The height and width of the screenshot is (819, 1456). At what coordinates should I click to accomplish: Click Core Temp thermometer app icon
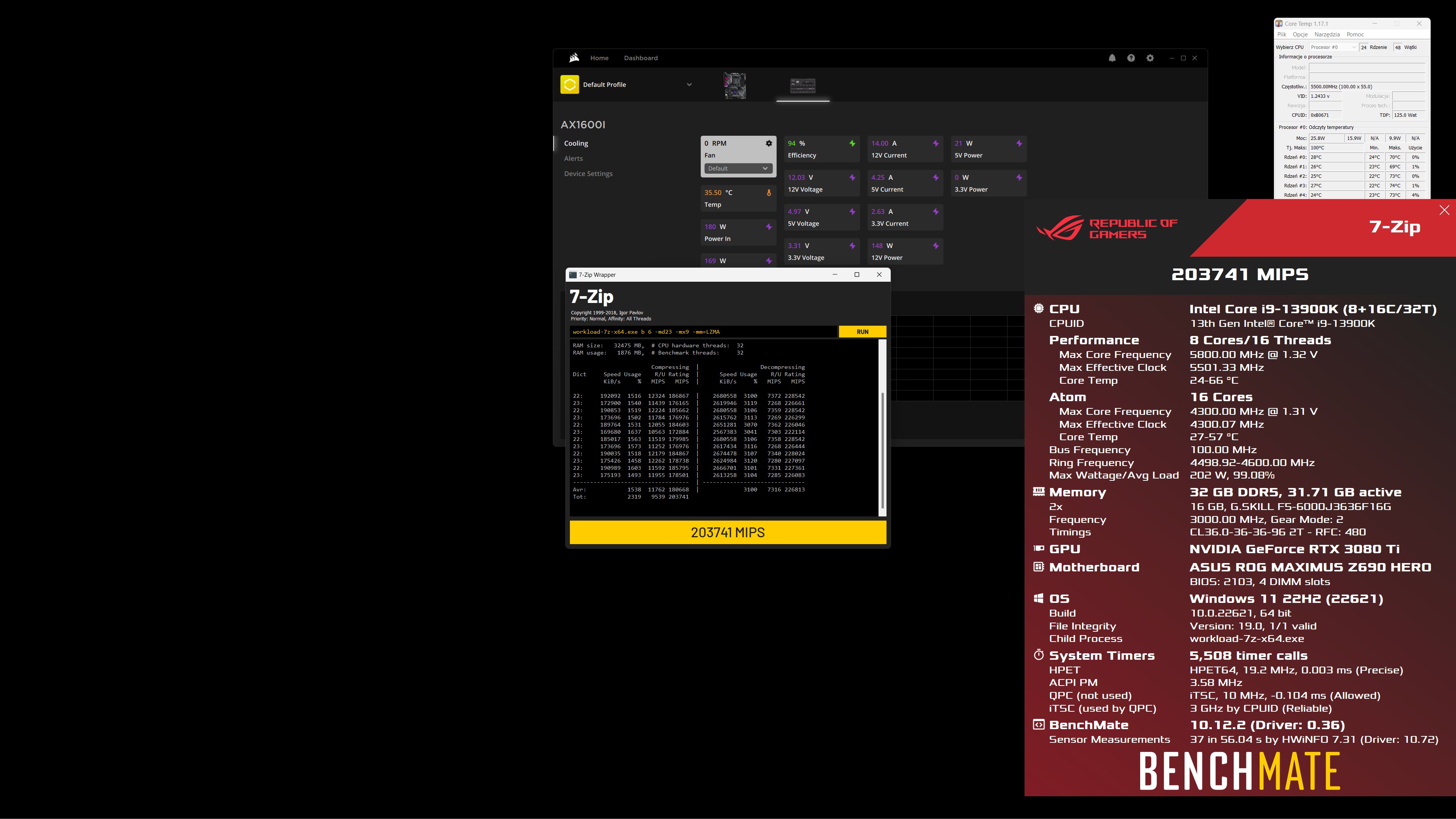click(x=1279, y=23)
